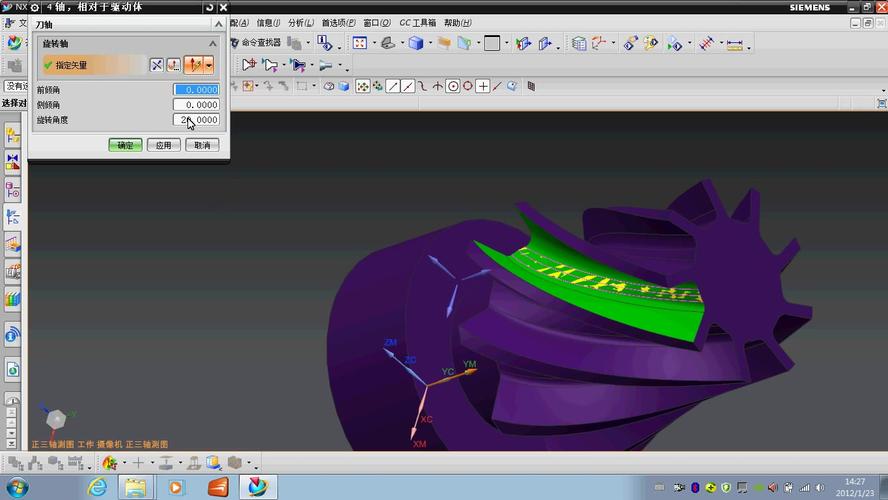The height and width of the screenshot is (500, 888).
Task: Collapse the 旋转轴 section
Action: coord(212,44)
